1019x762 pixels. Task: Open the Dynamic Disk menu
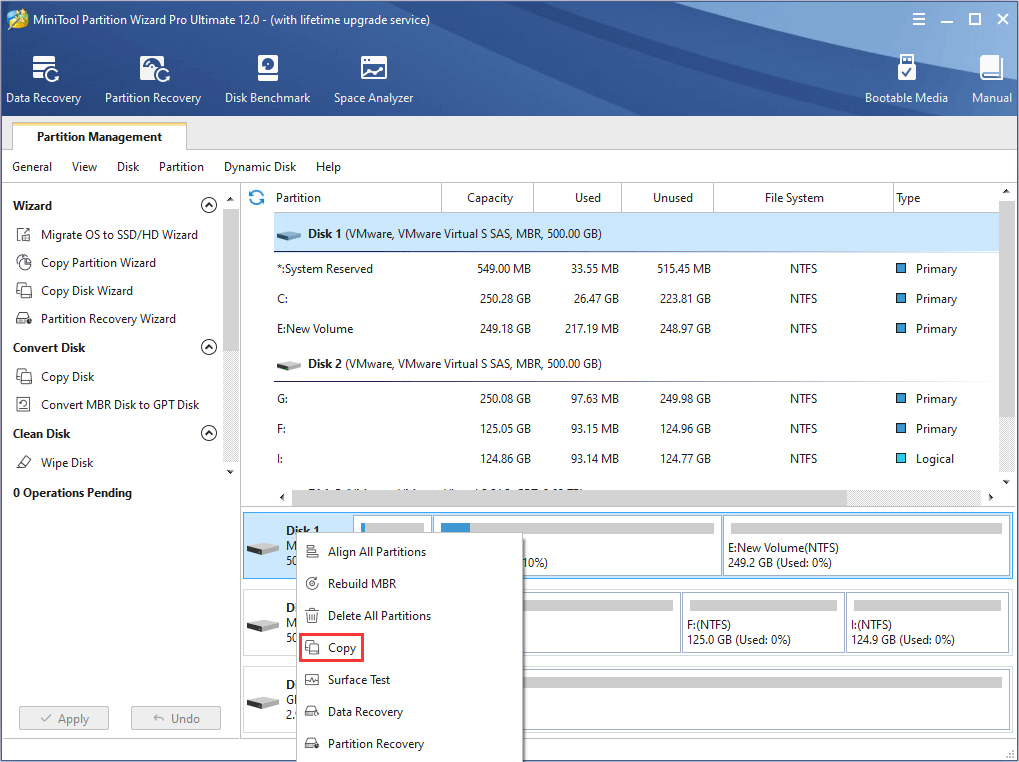[260, 167]
